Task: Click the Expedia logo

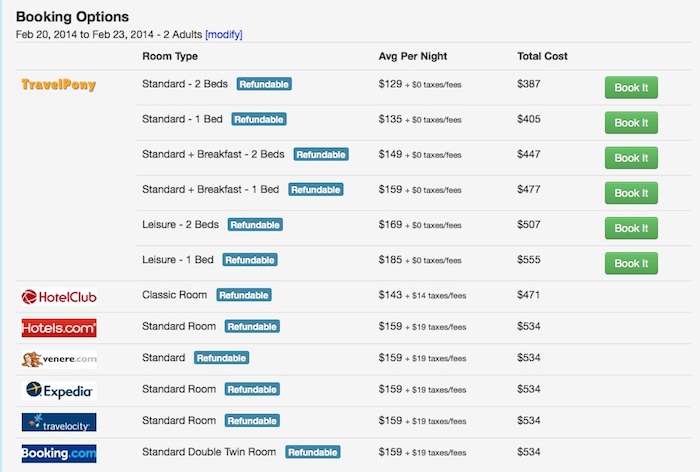Action: (59, 391)
